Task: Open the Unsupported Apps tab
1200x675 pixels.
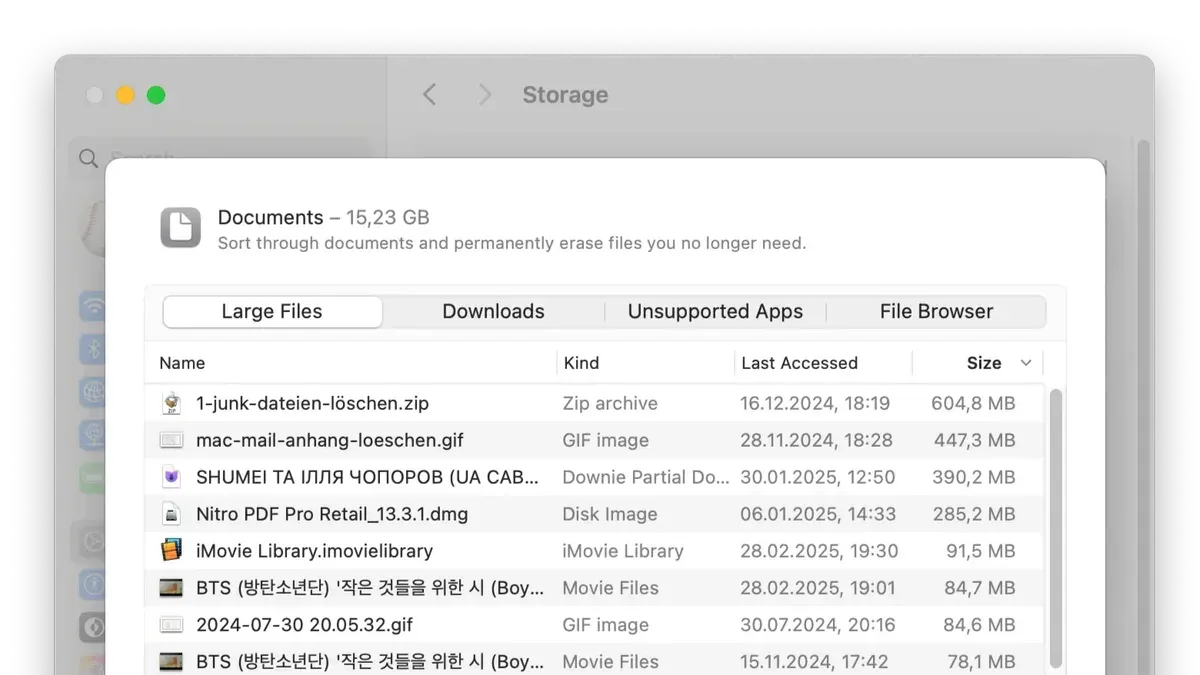Action: (x=715, y=312)
